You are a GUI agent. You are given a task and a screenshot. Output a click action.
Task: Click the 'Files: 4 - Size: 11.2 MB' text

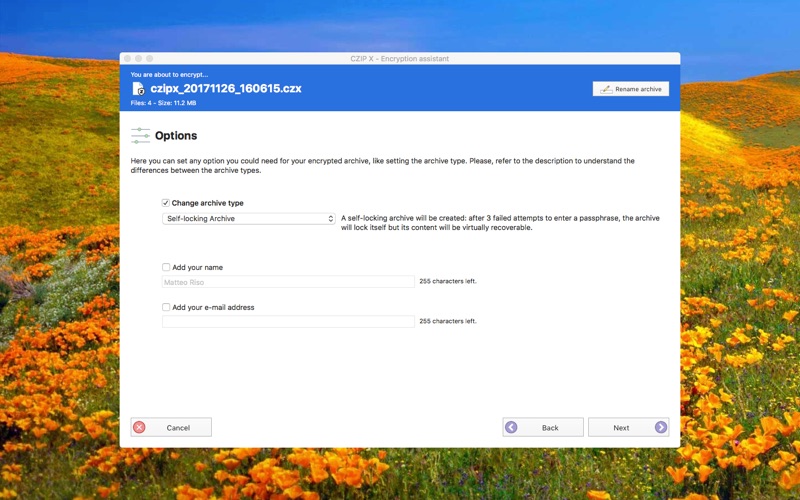163,103
